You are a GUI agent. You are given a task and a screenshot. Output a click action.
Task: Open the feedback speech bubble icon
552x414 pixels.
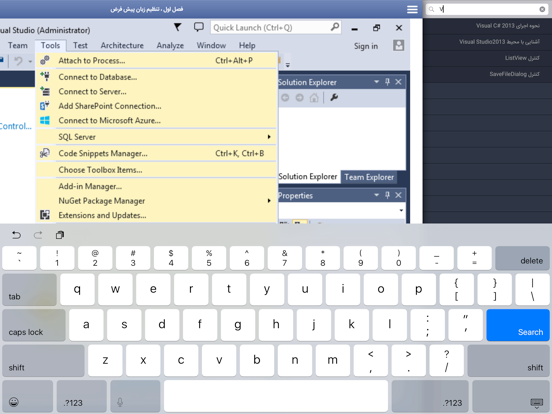199,27
